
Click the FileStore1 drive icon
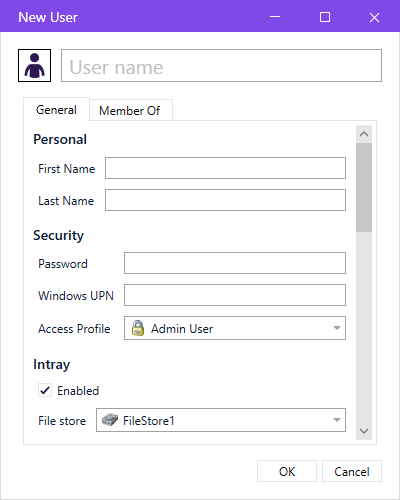point(110,420)
